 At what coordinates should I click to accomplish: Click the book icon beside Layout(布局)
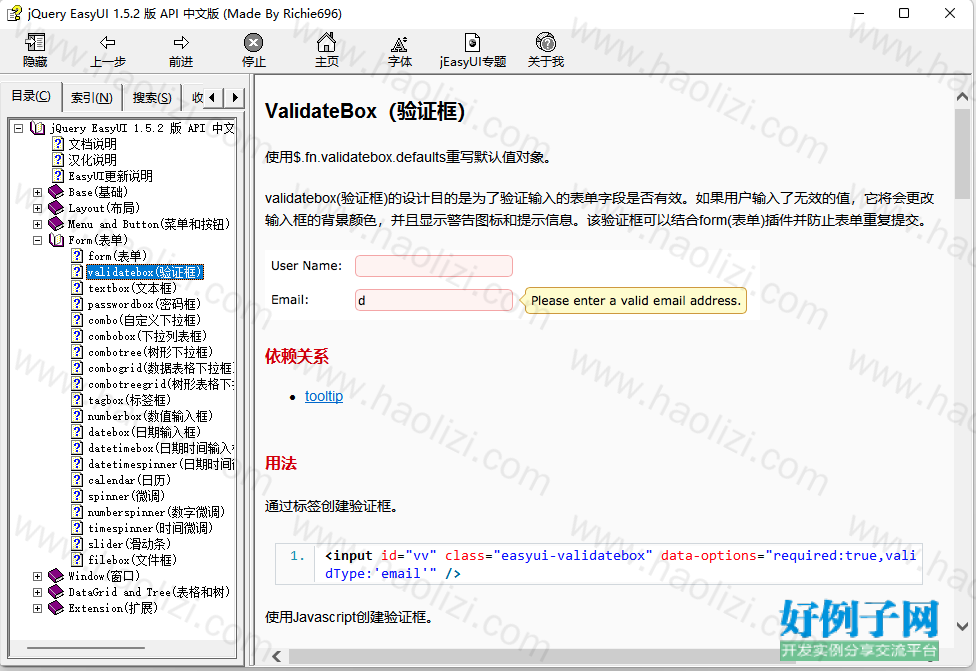point(56,208)
